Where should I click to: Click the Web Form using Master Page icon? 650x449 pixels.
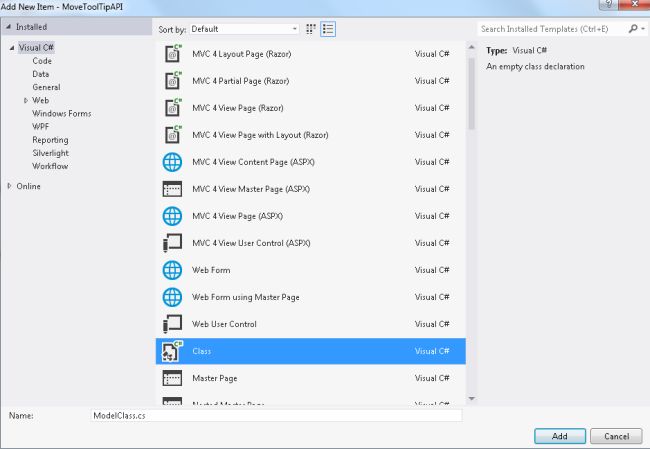(x=172, y=297)
